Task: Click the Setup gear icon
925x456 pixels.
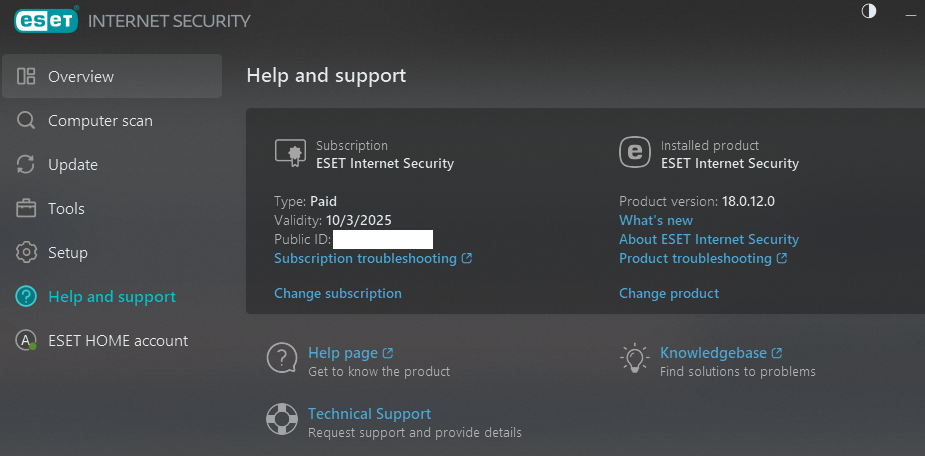Action: click(x=27, y=253)
